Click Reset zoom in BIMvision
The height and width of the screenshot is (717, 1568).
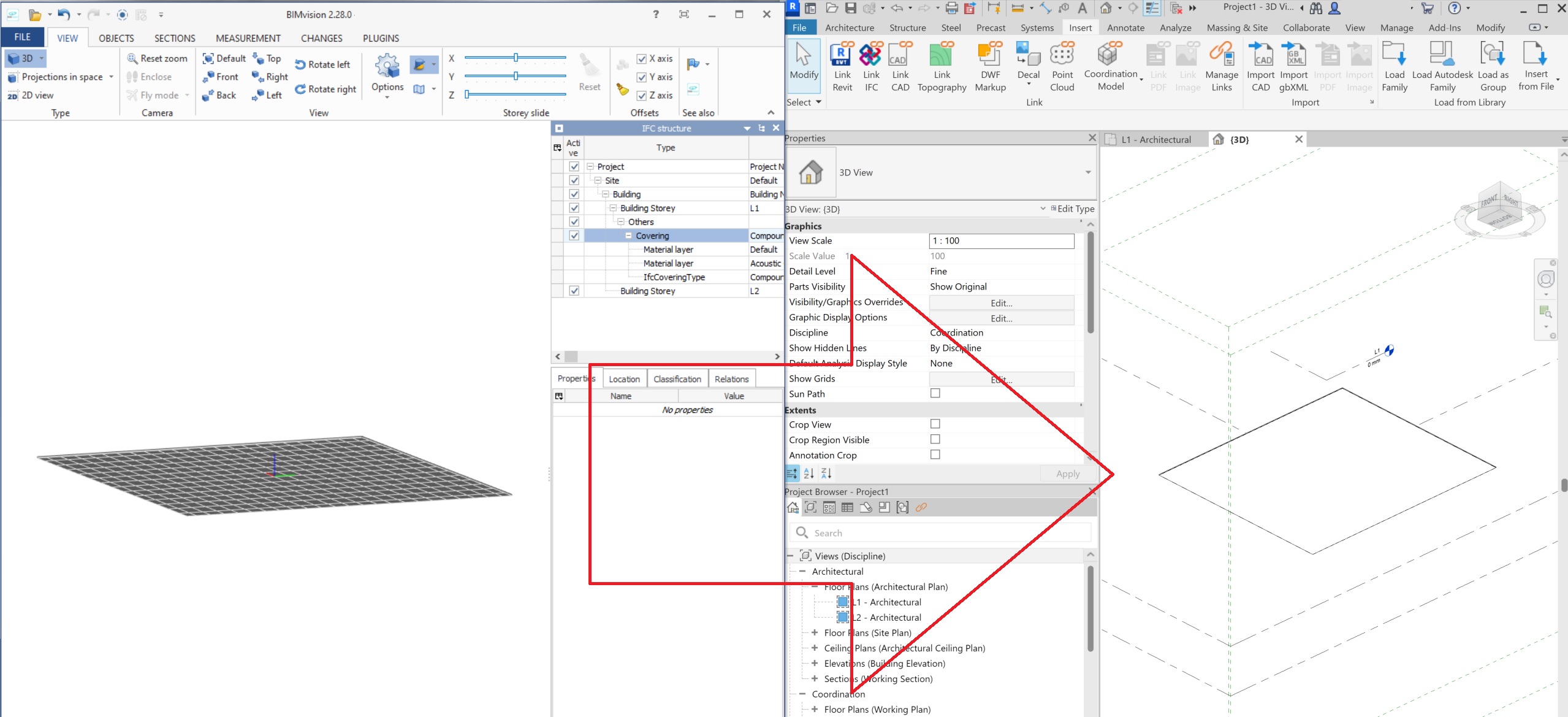click(x=157, y=58)
